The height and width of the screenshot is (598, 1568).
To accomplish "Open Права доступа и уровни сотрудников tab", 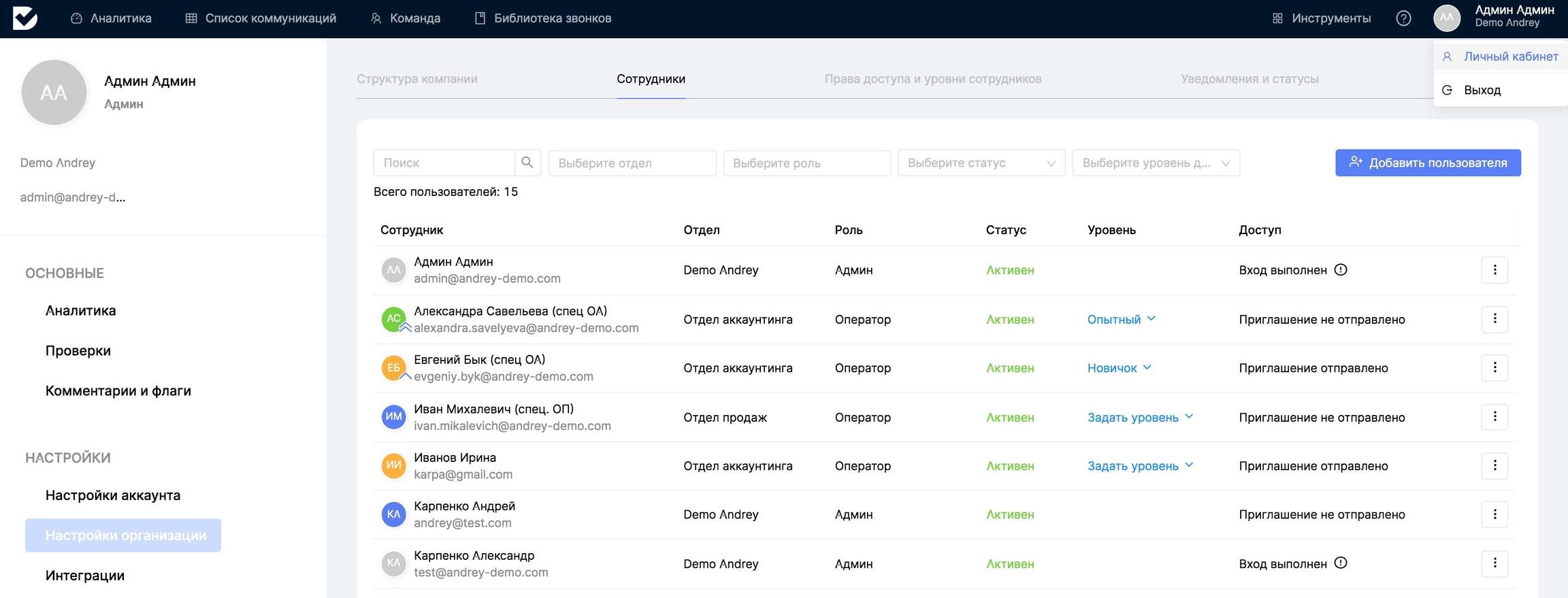I will tap(932, 79).
